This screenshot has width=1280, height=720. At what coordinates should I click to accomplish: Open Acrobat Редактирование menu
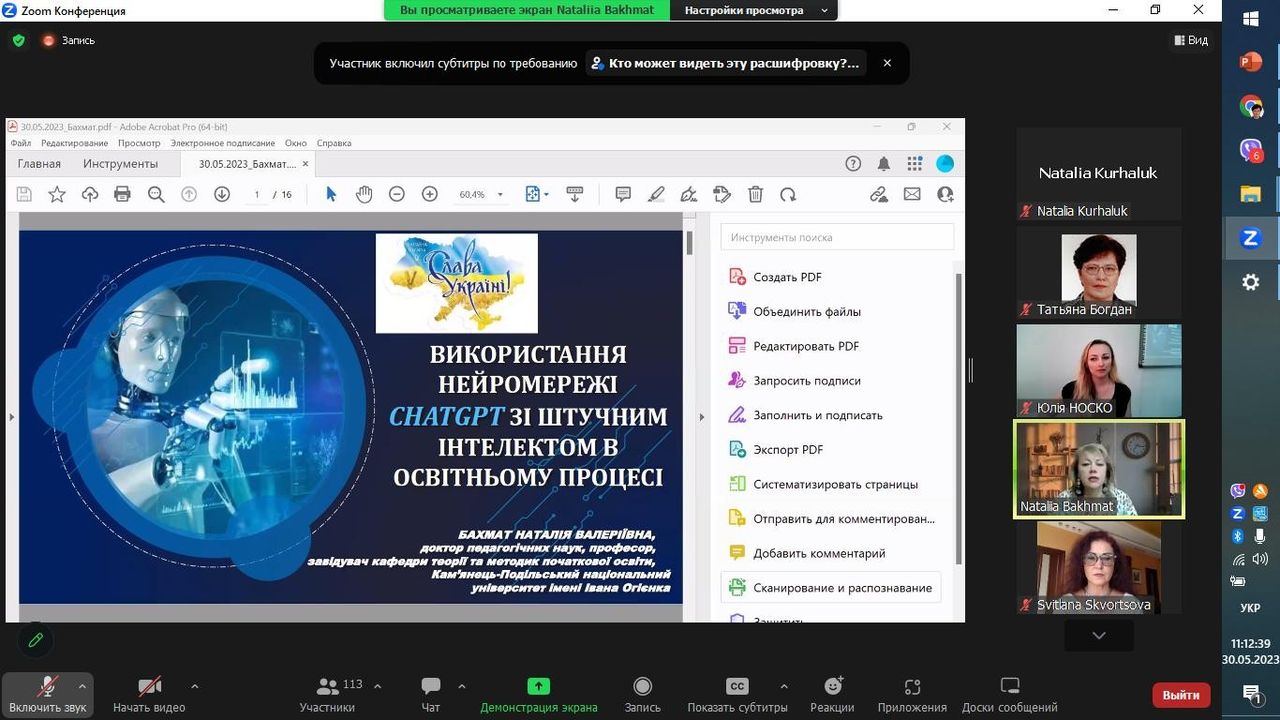tap(74, 143)
